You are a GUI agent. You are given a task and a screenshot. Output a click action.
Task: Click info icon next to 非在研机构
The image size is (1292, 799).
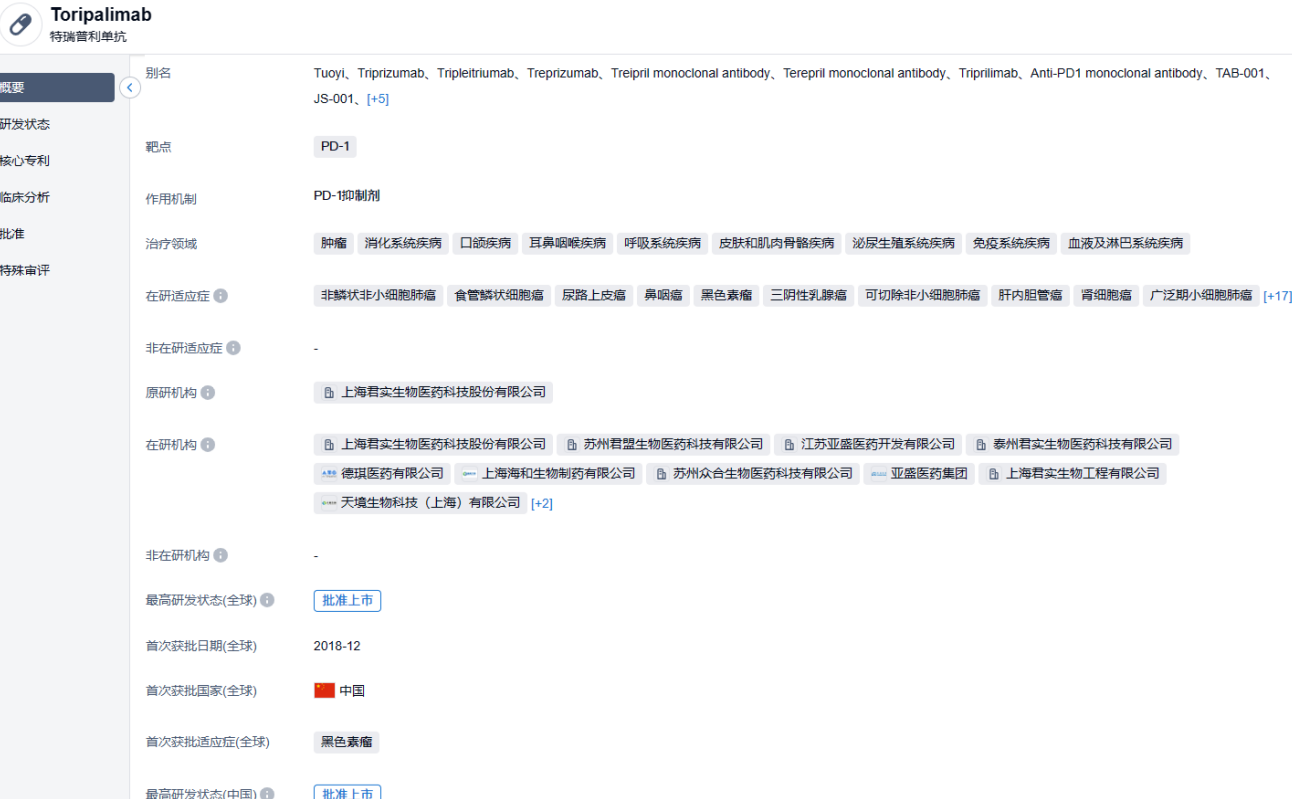tap(221, 555)
